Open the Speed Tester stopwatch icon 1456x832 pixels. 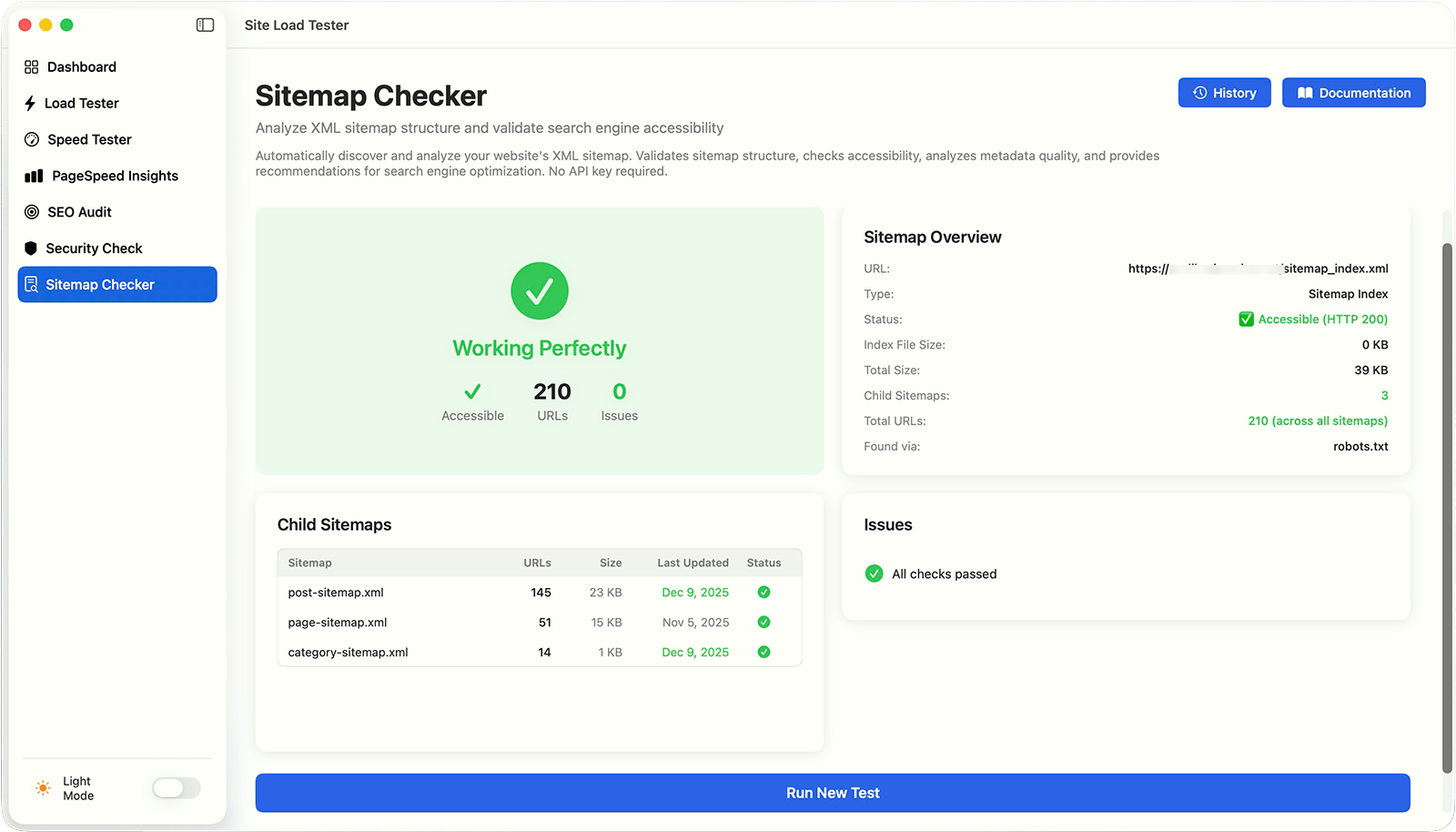30,139
